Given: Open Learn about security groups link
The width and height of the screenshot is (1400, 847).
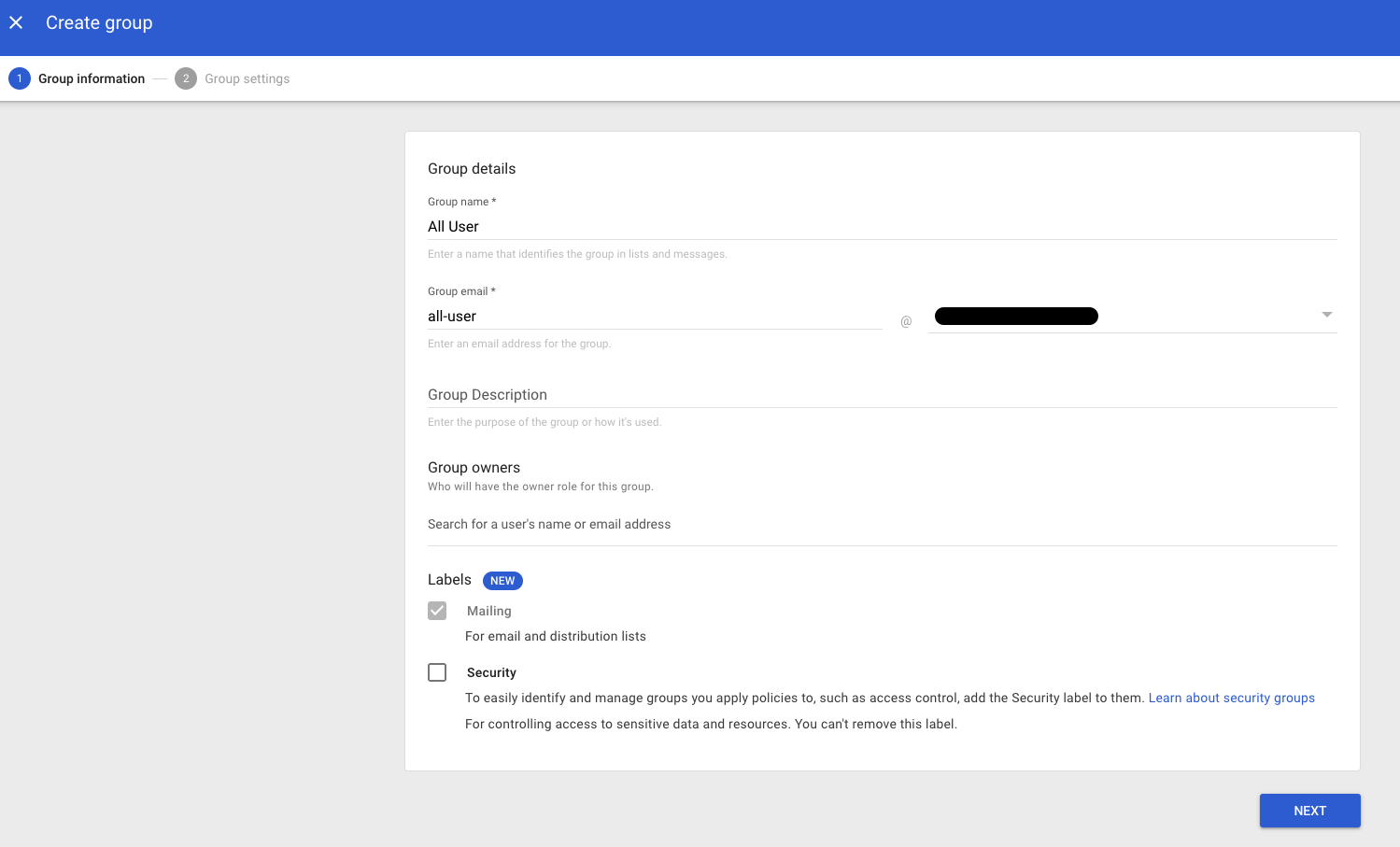Looking at the screenshot, I should point(1231,698).
